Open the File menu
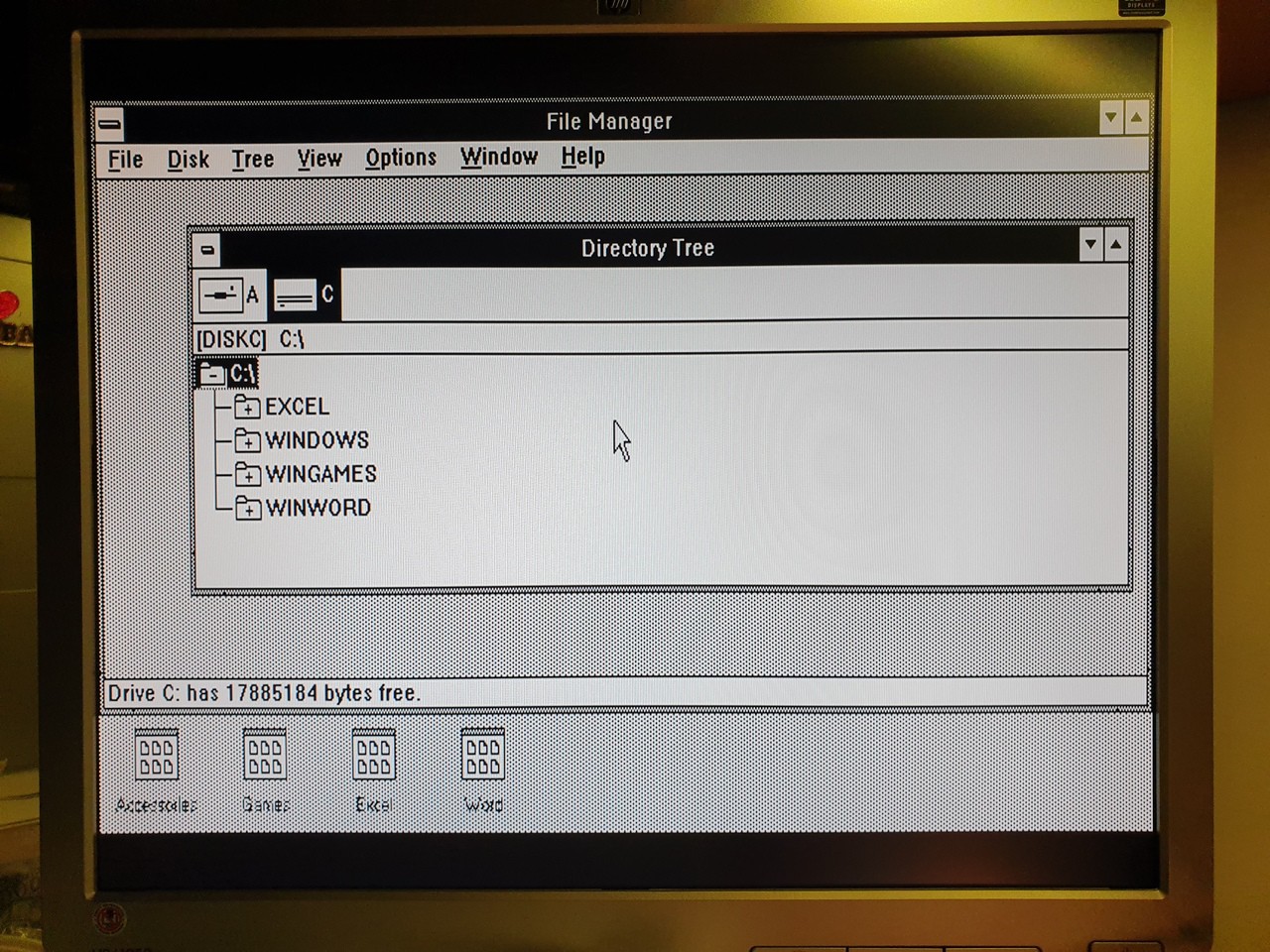 click(125, 160)
